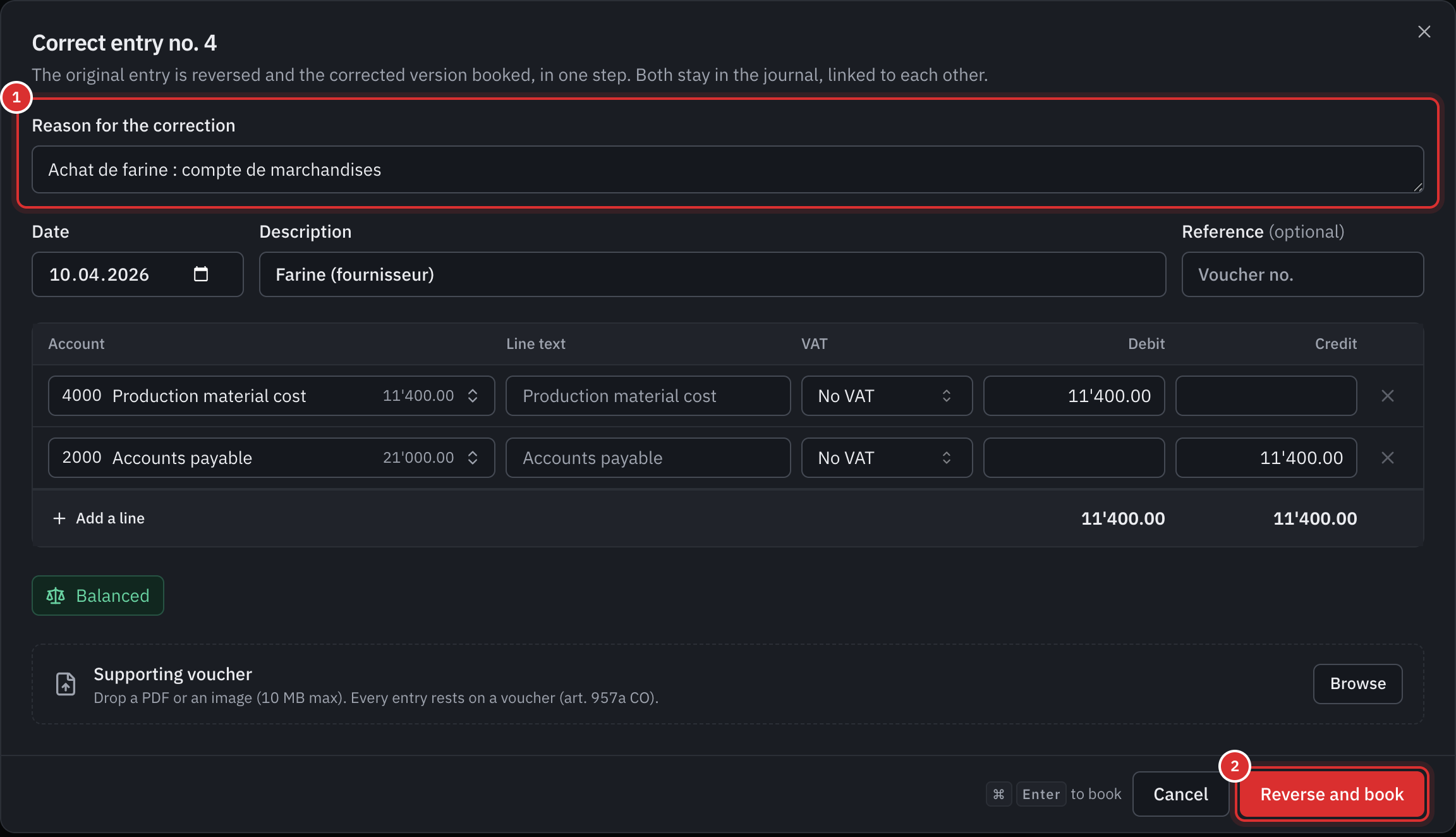Click the Correct entry no. 4 title
Image resolution: width=1456 pixels, height=837 pixels.
coord(124,43)
